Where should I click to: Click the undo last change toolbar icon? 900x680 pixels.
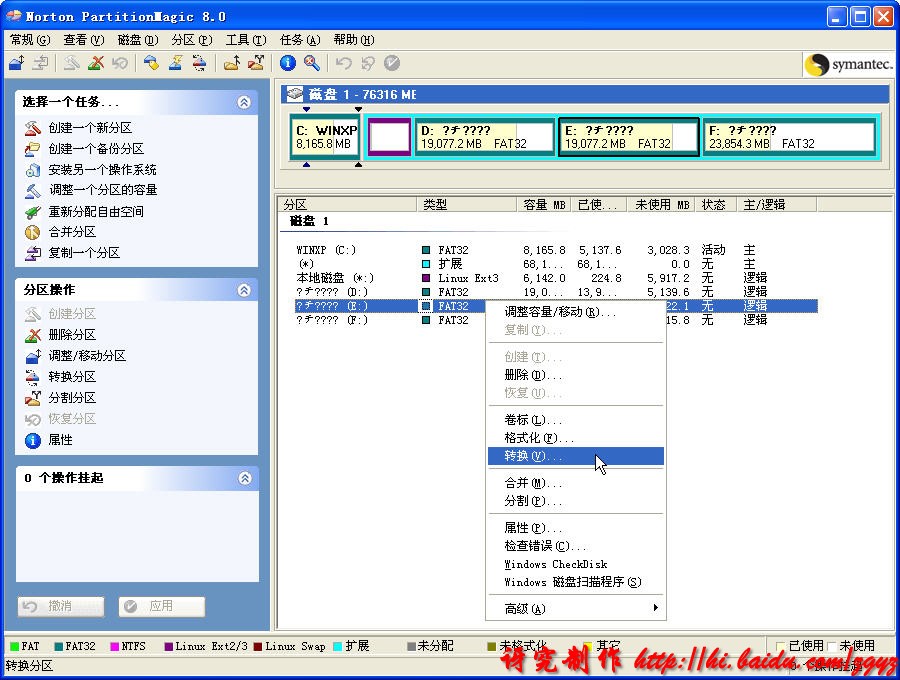click(344, 63)
